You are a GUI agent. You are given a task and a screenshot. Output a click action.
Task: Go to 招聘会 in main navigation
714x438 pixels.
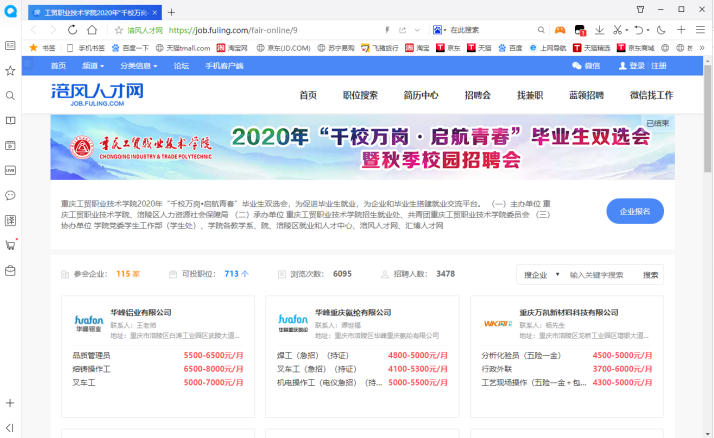[478, 95]
